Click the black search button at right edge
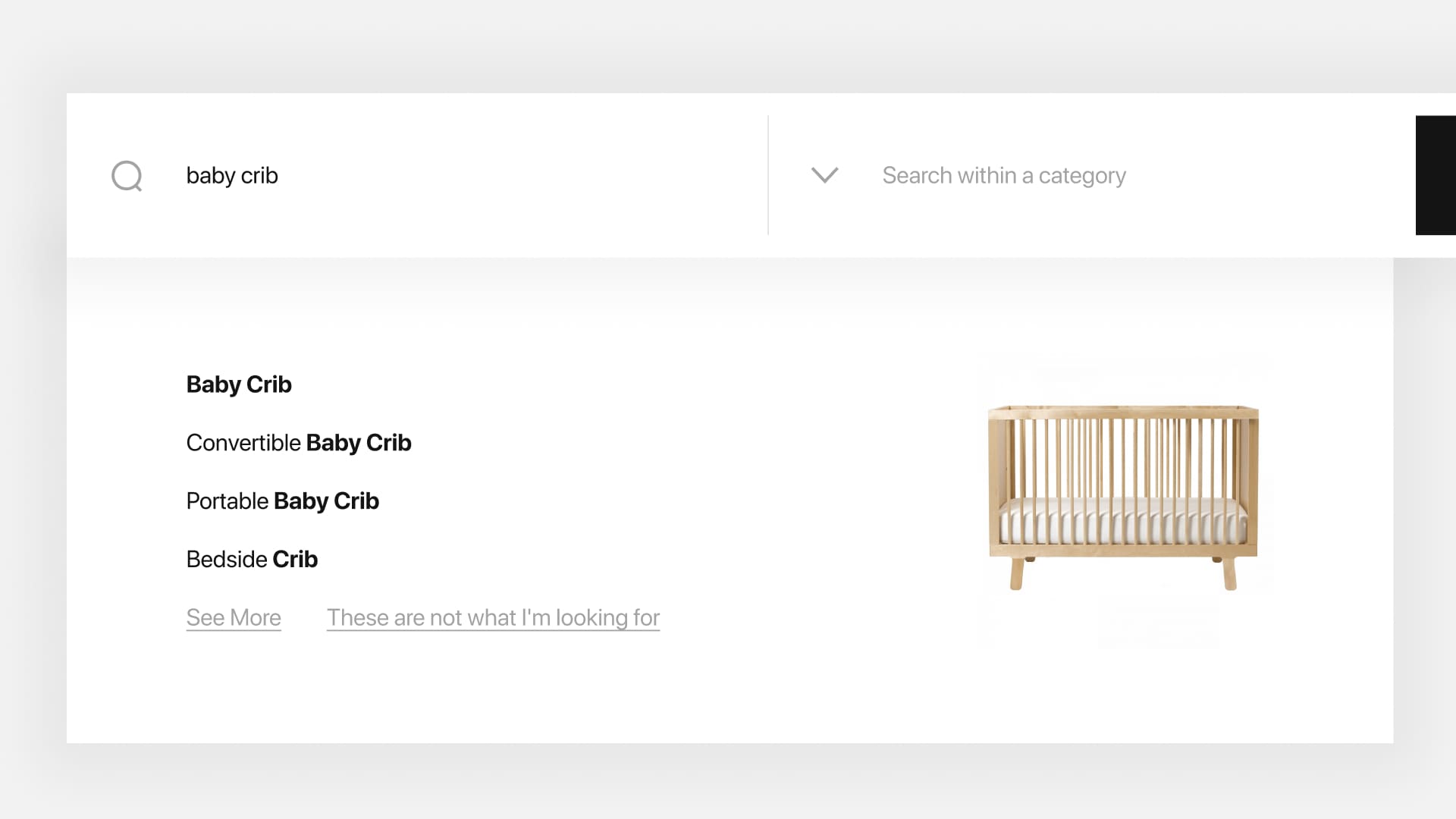 [1435, 175]
